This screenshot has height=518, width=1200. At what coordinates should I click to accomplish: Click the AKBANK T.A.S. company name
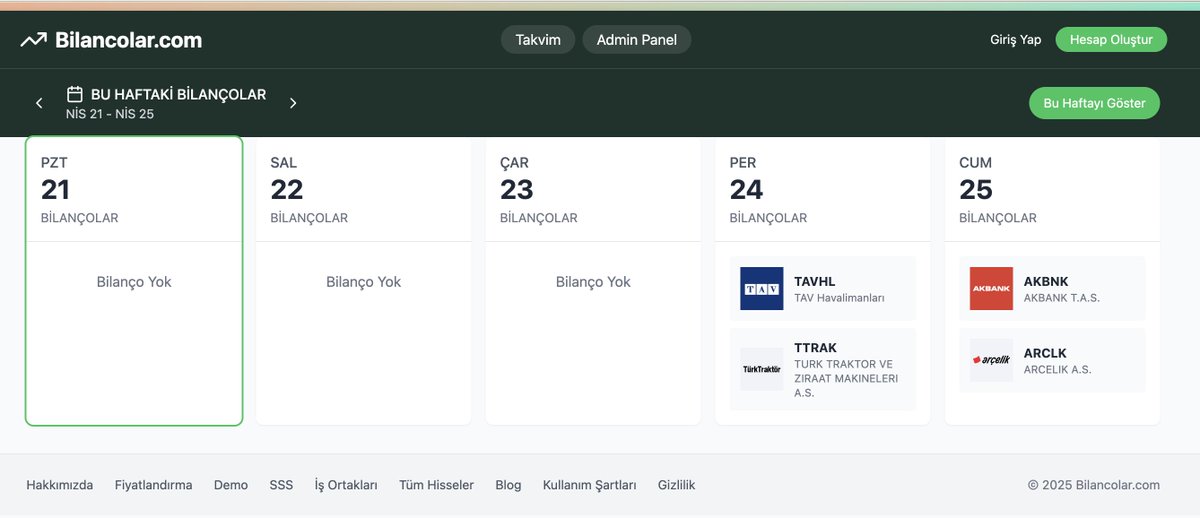coord(1062,298)
